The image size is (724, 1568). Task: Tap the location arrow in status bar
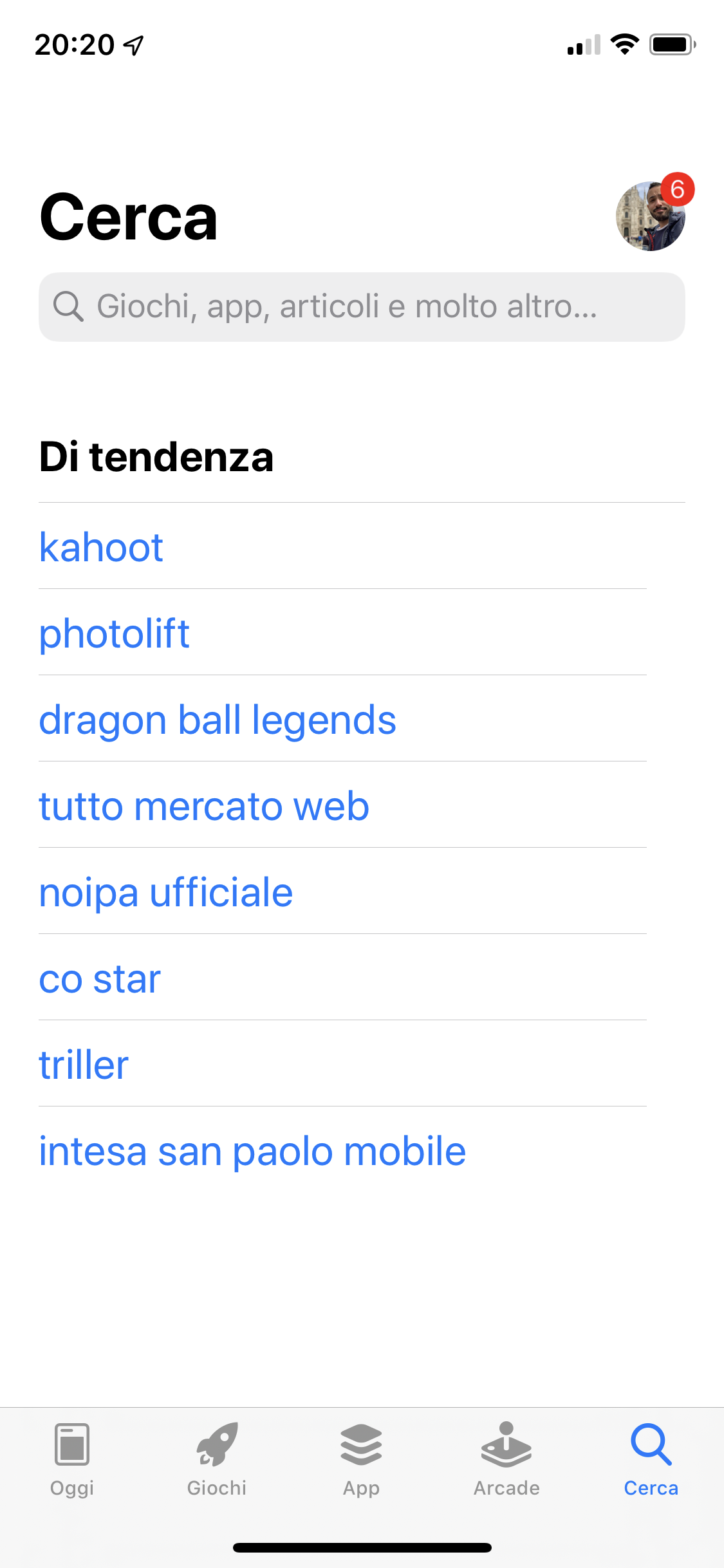pyautogui.click(x=134, y=45)
